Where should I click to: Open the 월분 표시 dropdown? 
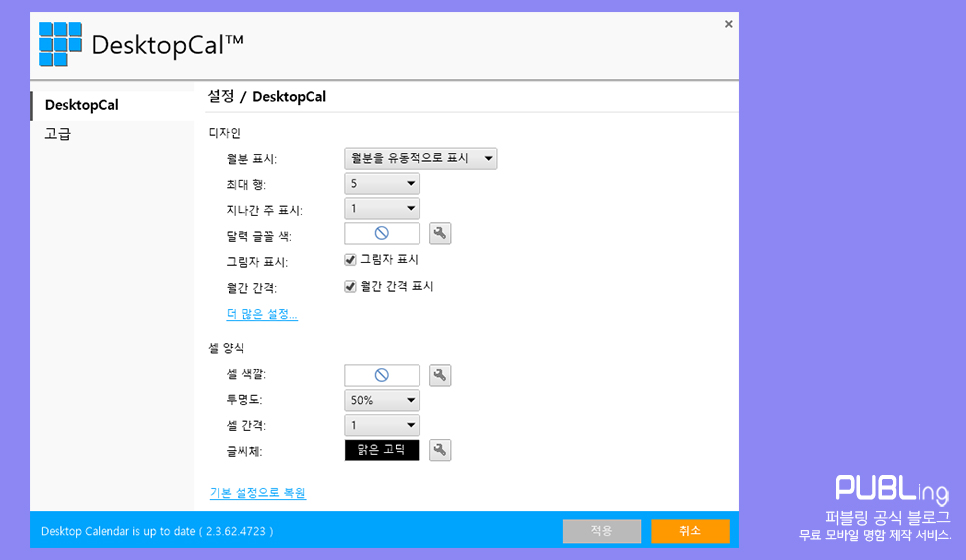click(421, 158)
